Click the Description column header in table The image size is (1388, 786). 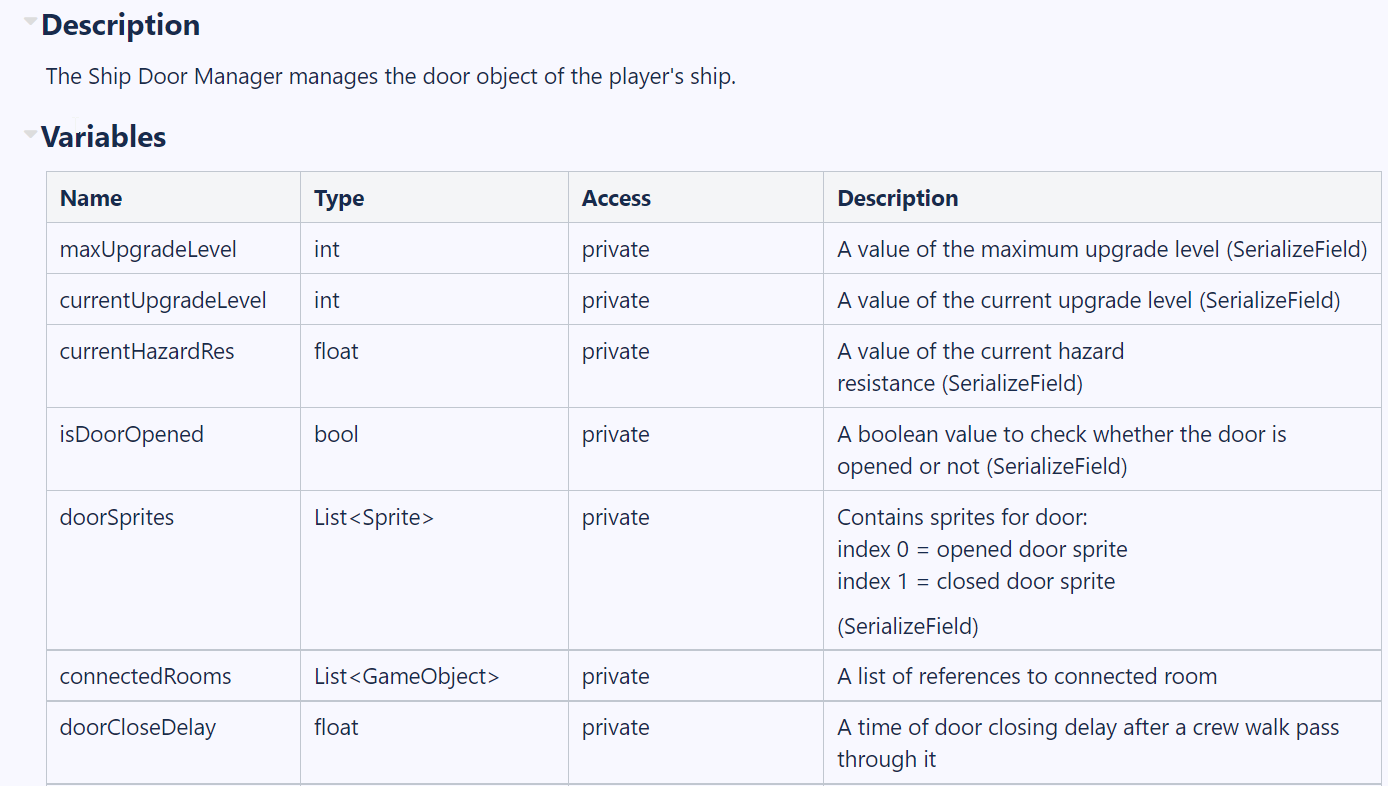(x=1102, y=198)
